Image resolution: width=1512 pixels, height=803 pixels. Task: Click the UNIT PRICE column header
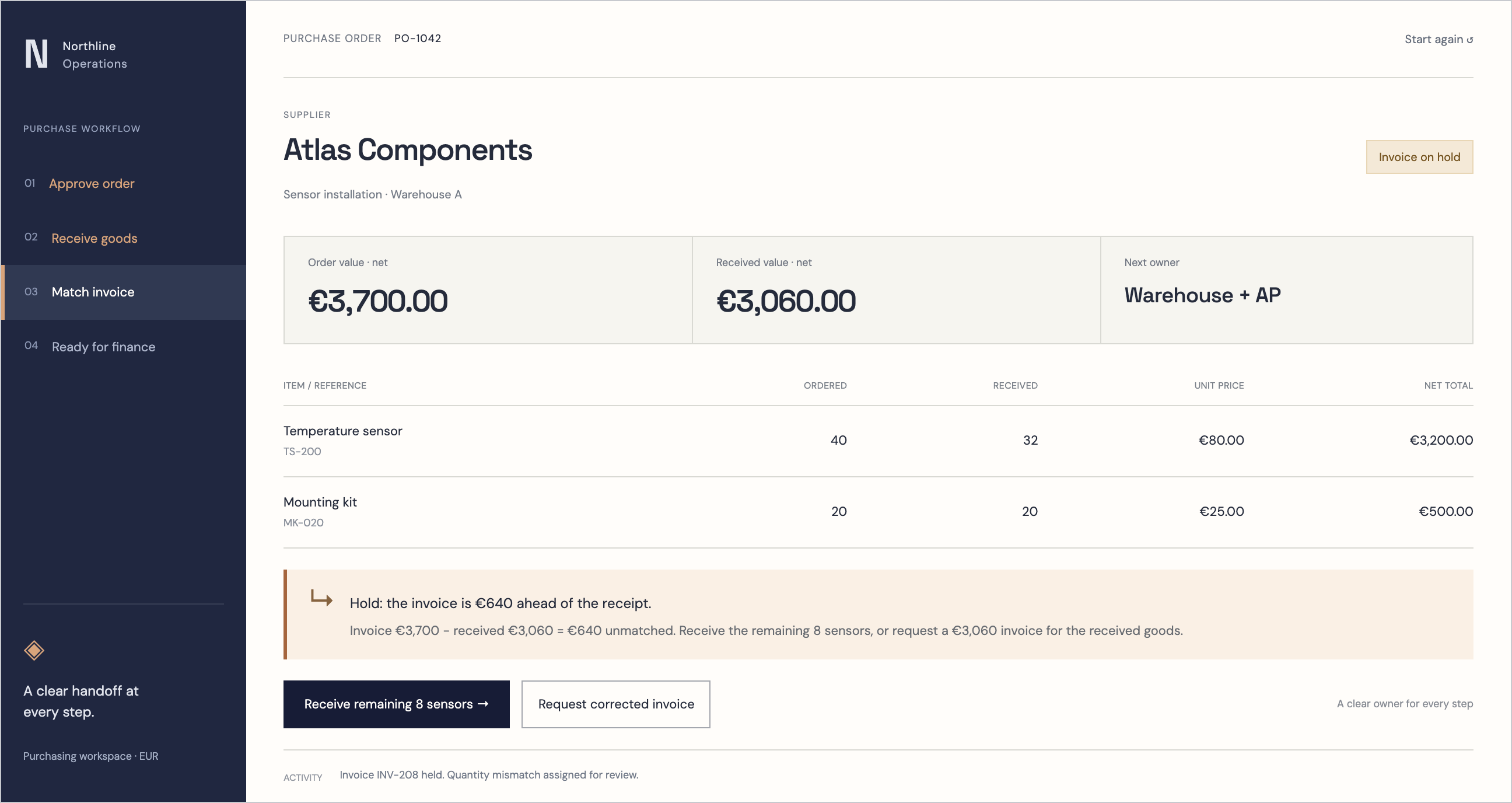[1219, 386]
